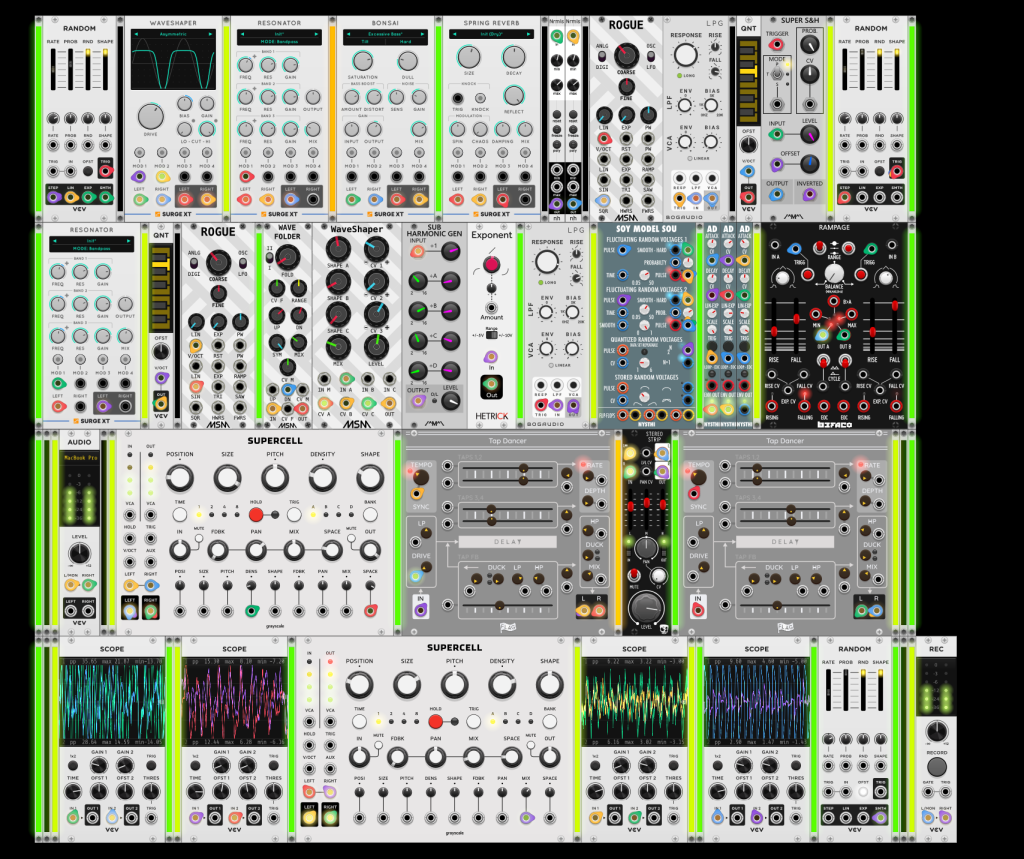The width and height of the screenshot is (1024, 859).
Task: Toggle the red HOLD button on upper Supercell
Action: (x=256, y=514)
